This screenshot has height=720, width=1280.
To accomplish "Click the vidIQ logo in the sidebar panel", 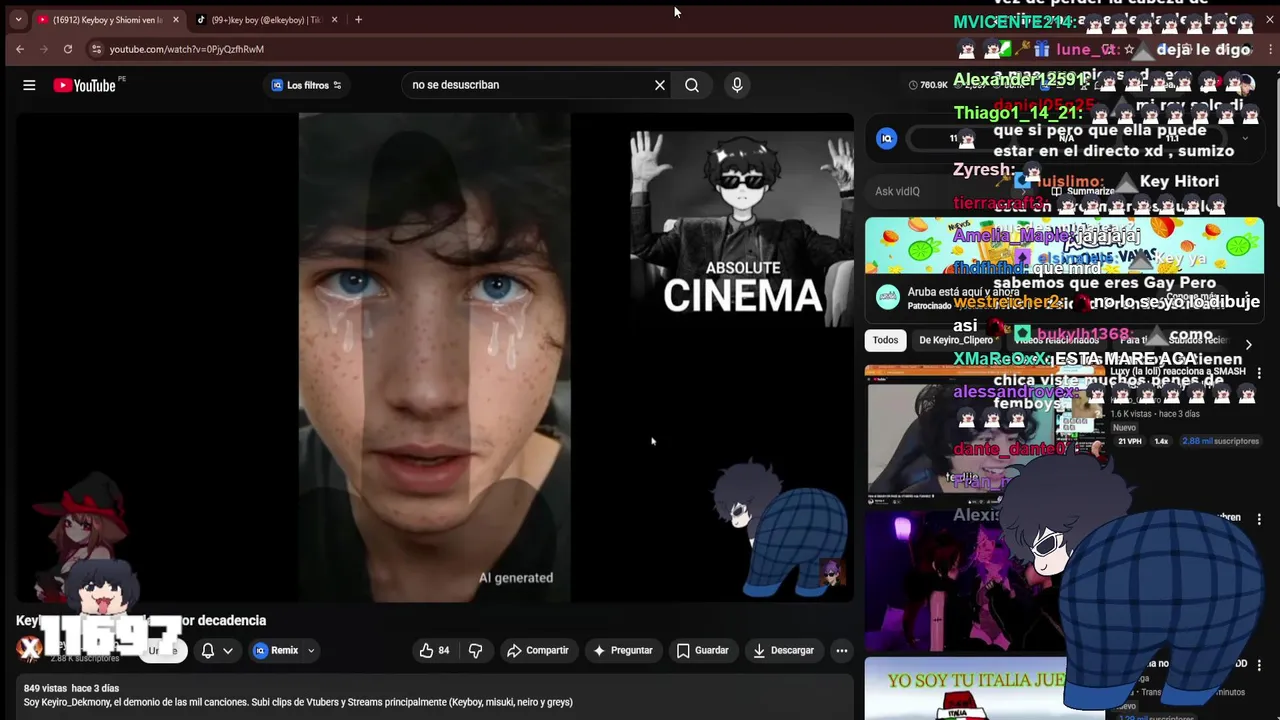I will (887, 139).
